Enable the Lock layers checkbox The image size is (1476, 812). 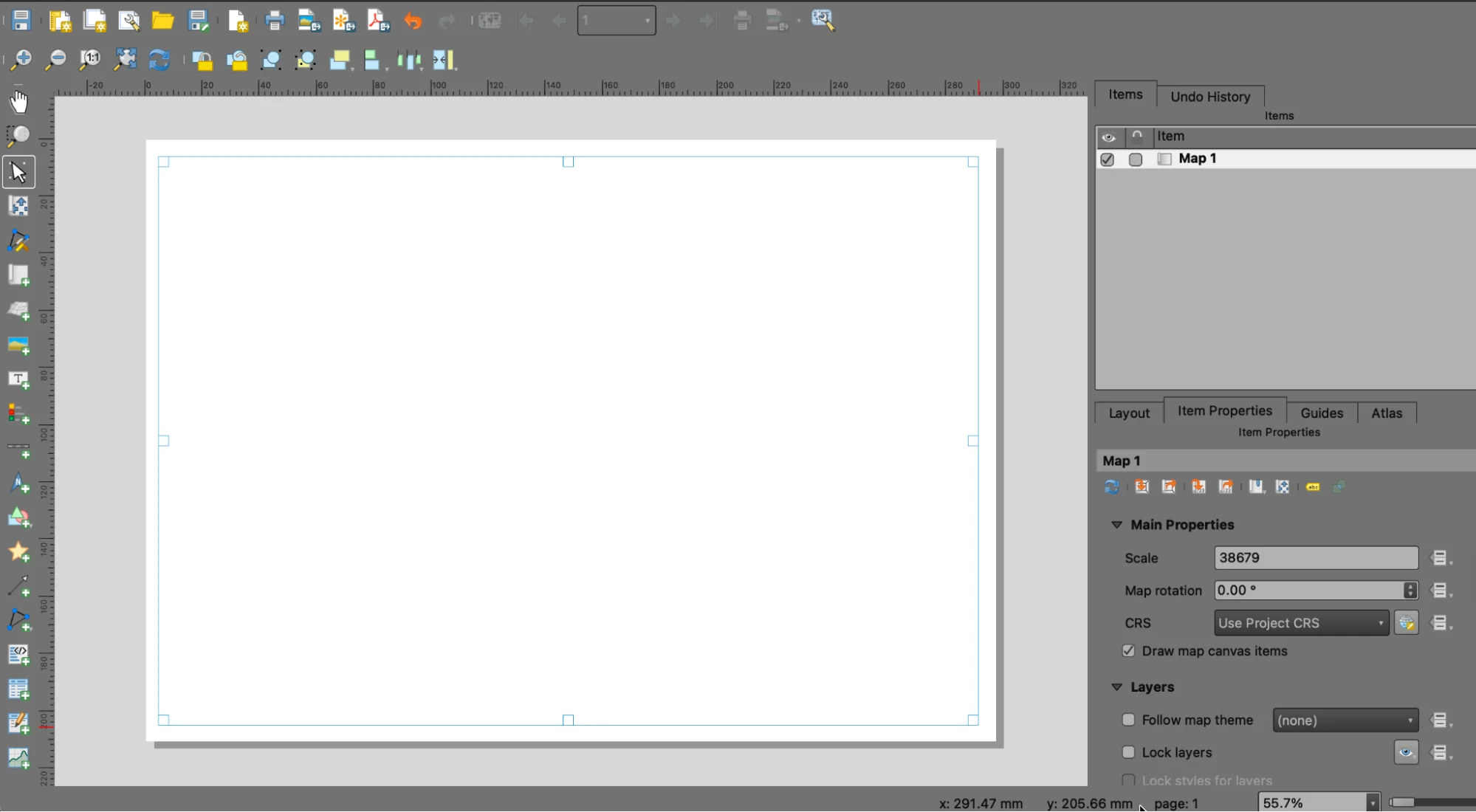(x=1128, y=752)
